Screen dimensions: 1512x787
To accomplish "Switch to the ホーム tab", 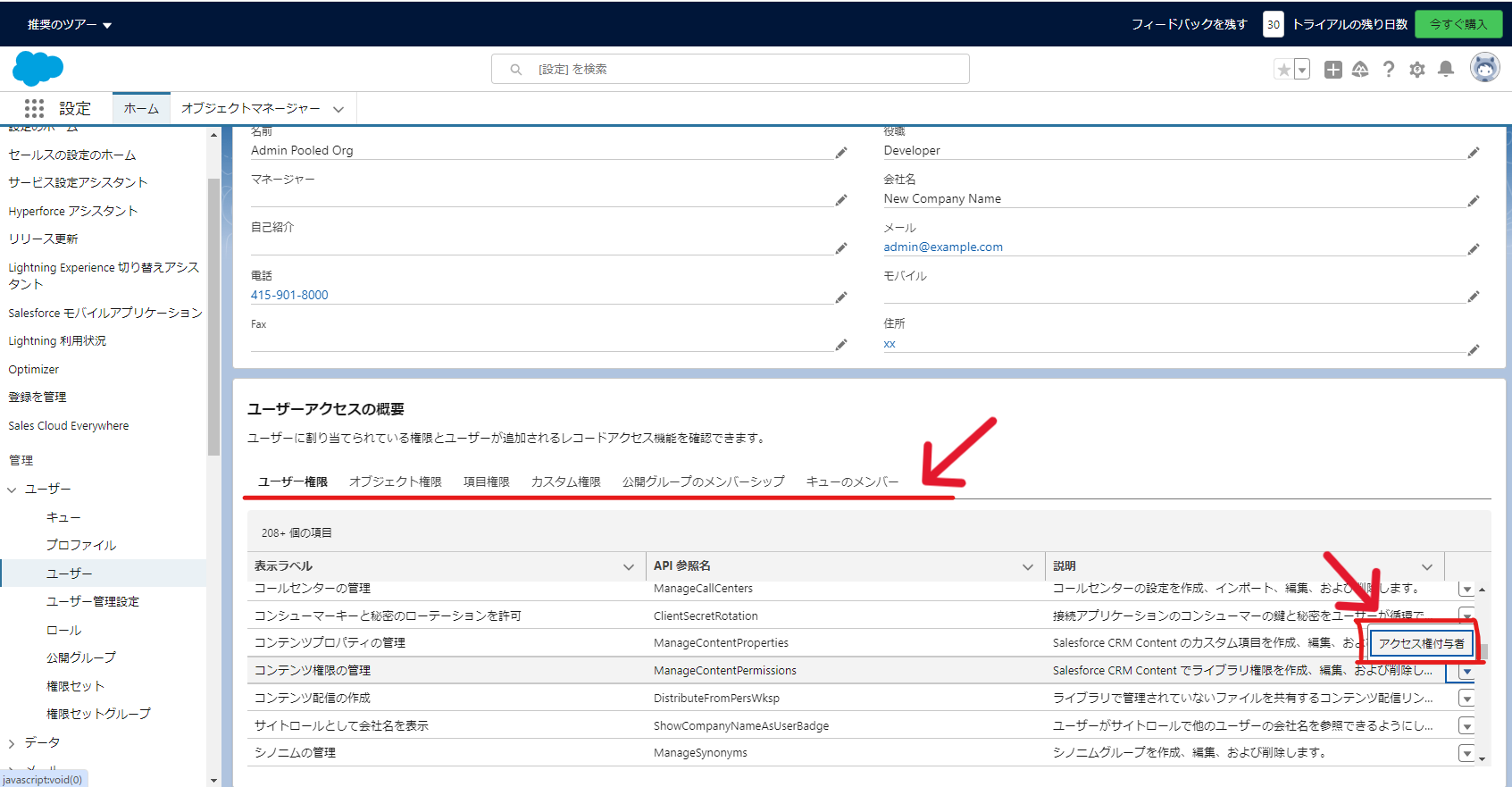I will (141, 108).
